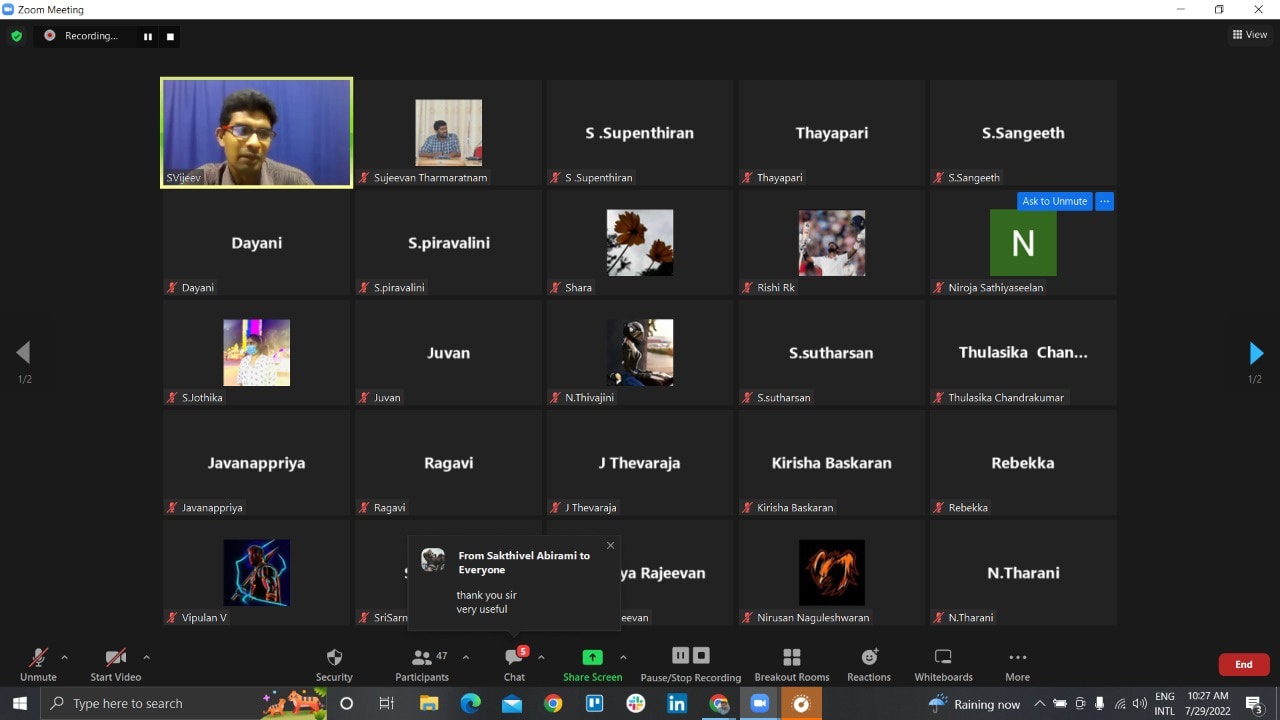
Task: Show hidden system tray icons
Action: click(x=1039, y=704)
